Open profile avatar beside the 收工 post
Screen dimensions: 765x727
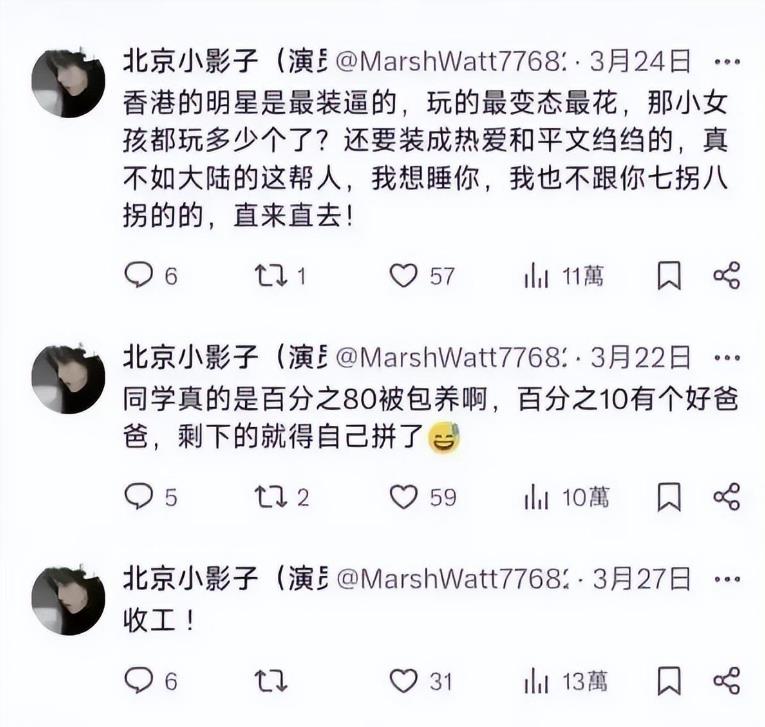tap(68, 600)
